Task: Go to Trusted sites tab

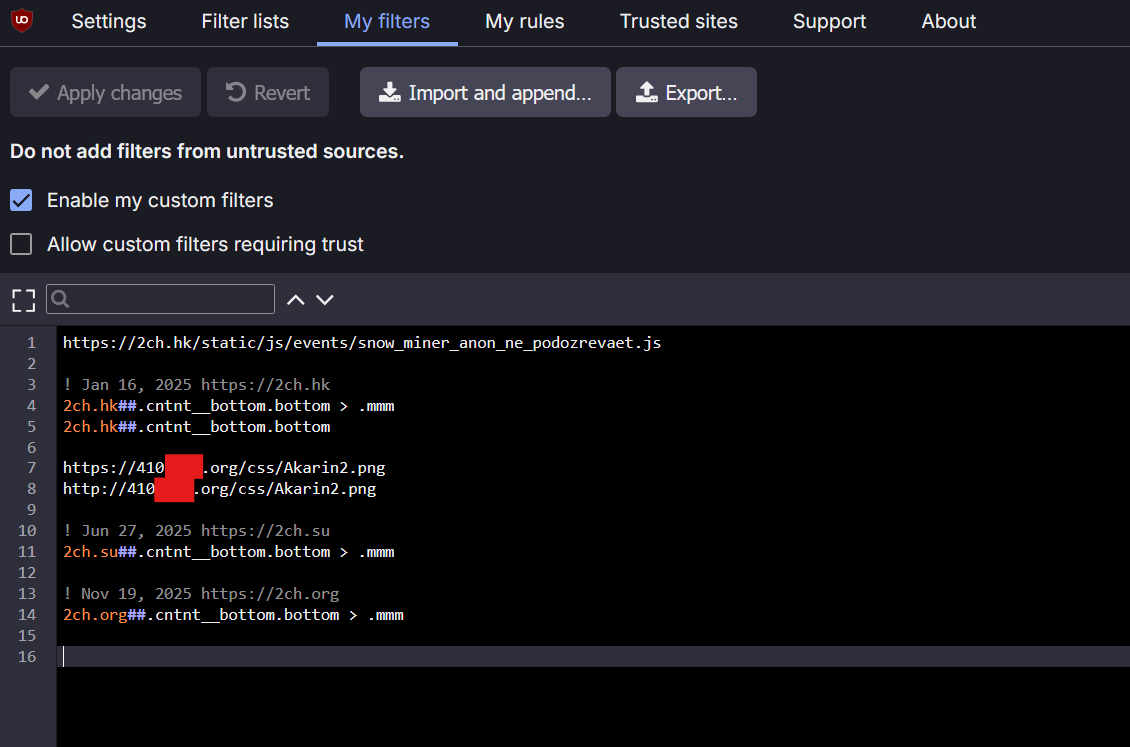Action: click(679, 22)
